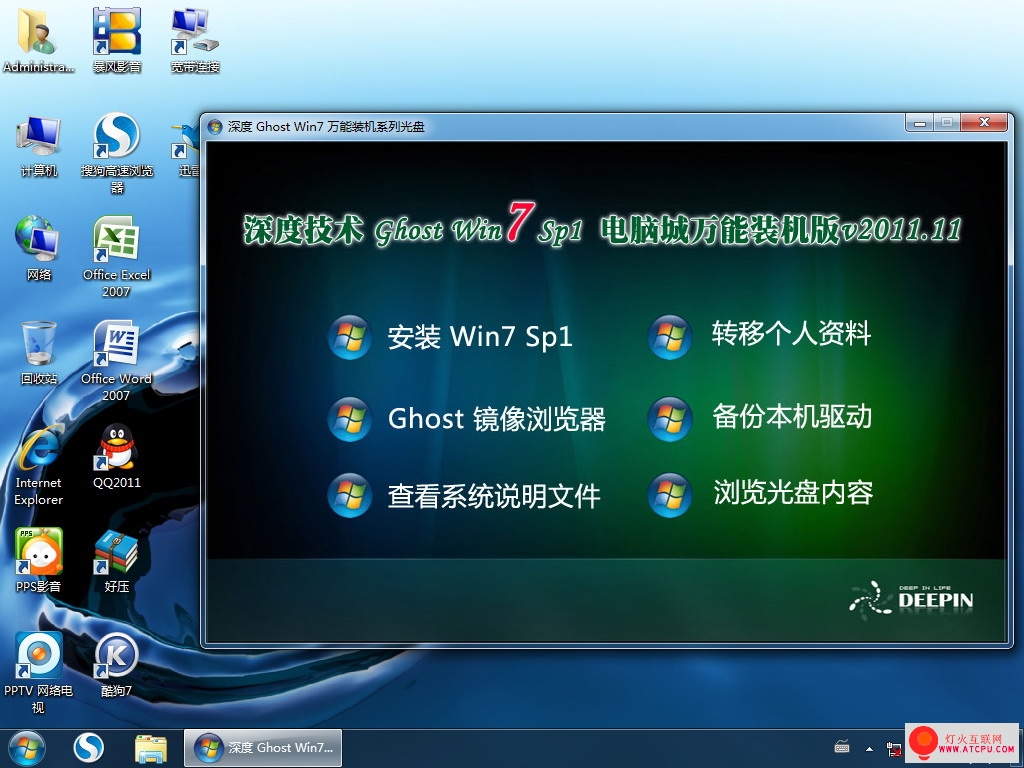Click the installer window's title bar icon
The height and width of the screenshot is (768, 1024).
click(x=214, y=127)
